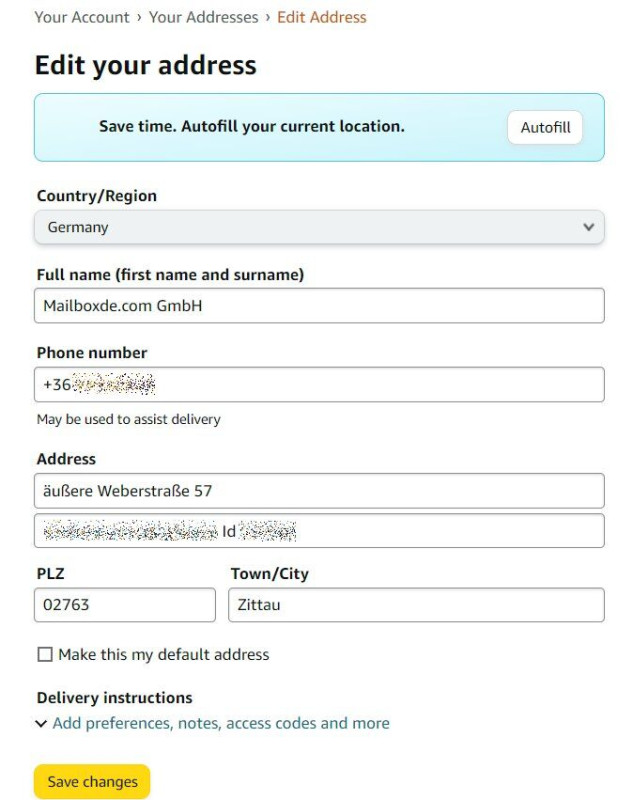This screenshot has width=633, height=800.
Task: Save changes to the address
Action: [x=92, y=782]
